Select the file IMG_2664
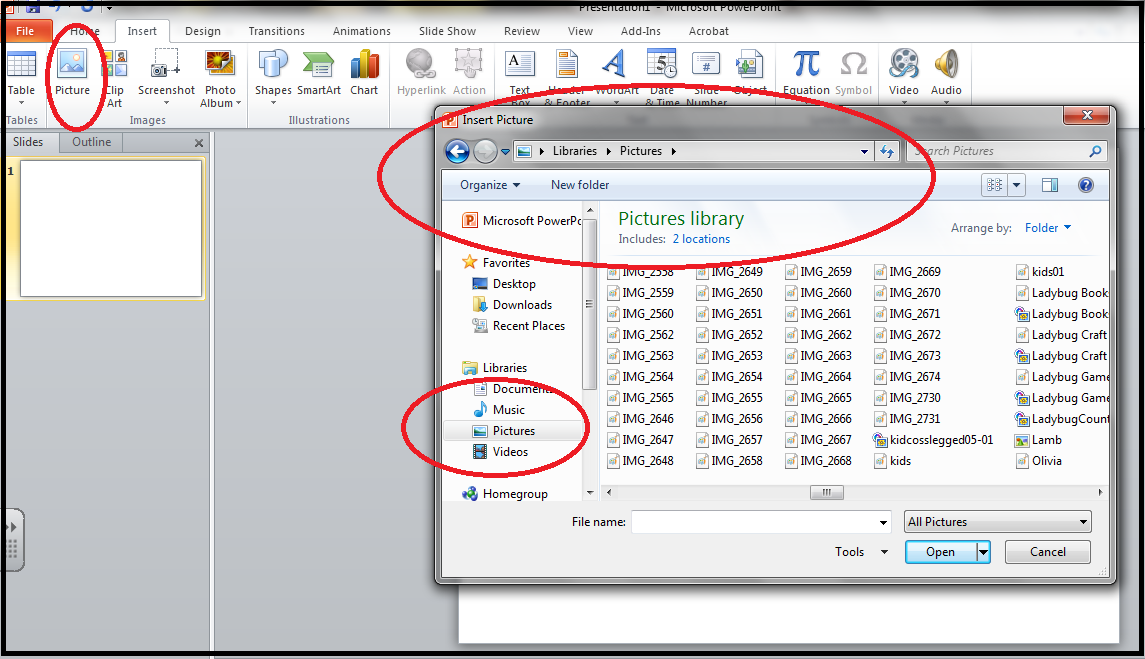 [x=818, y=377]
